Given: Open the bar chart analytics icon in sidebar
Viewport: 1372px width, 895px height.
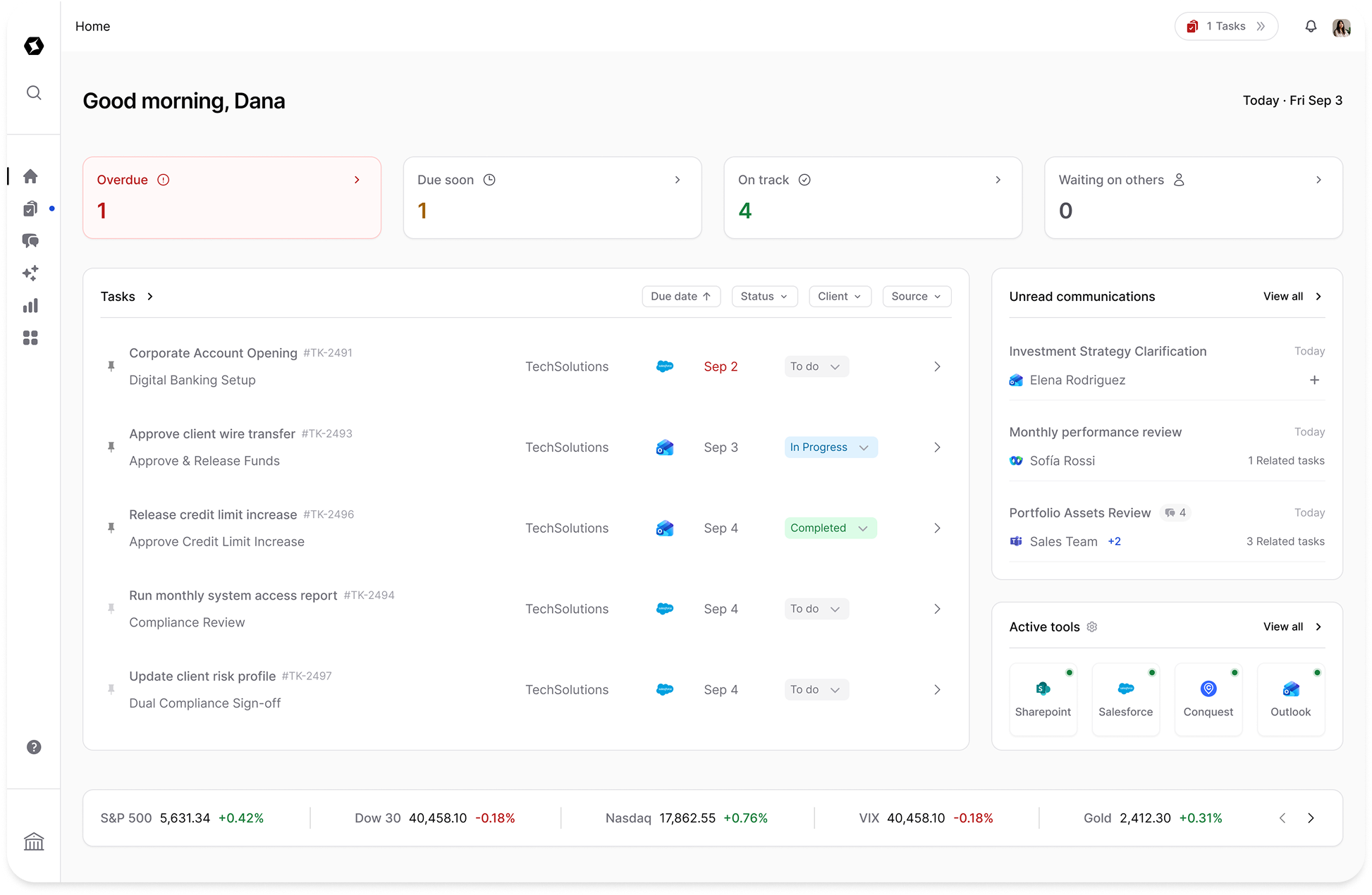Looking at the screenshot, I should click(x=30, y=306).
